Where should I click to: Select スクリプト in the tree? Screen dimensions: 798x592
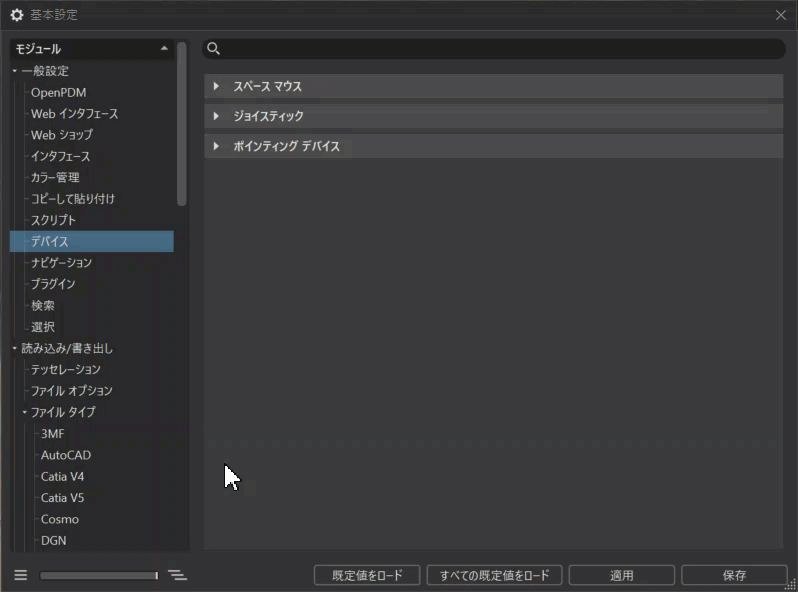[53, 220]
